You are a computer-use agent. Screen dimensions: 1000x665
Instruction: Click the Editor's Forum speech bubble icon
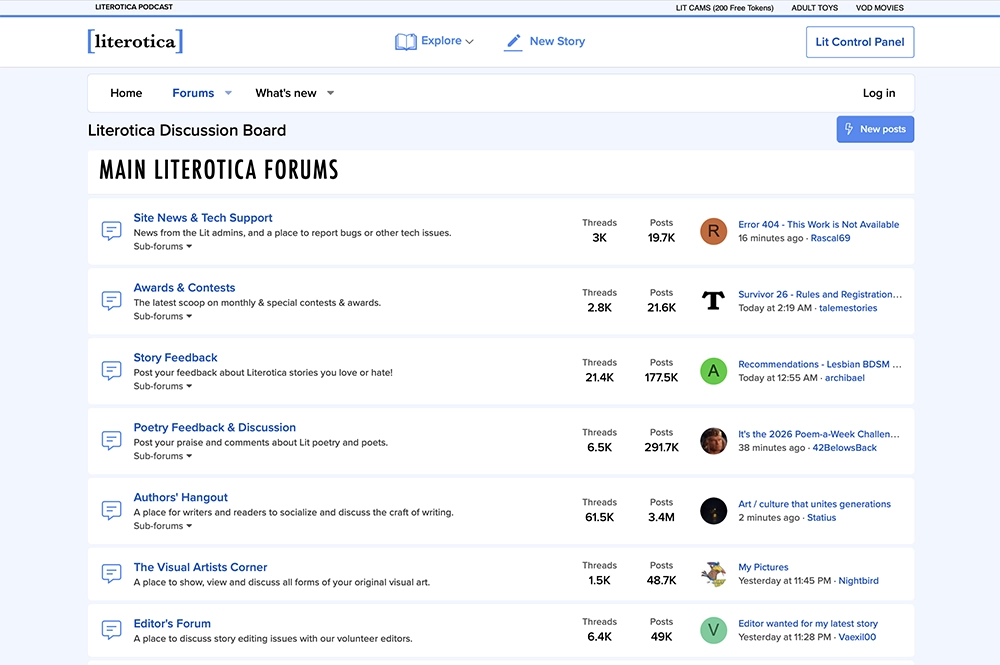tap(111, 629)
